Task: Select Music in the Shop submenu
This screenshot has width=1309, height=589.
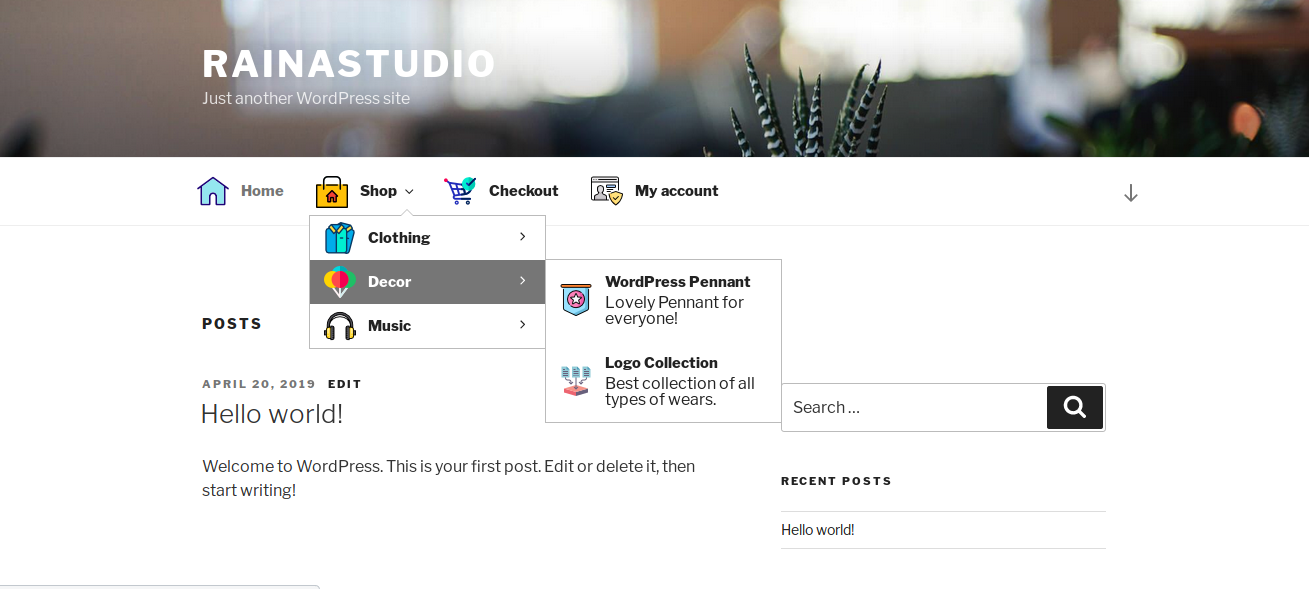Action: [389, 326]
